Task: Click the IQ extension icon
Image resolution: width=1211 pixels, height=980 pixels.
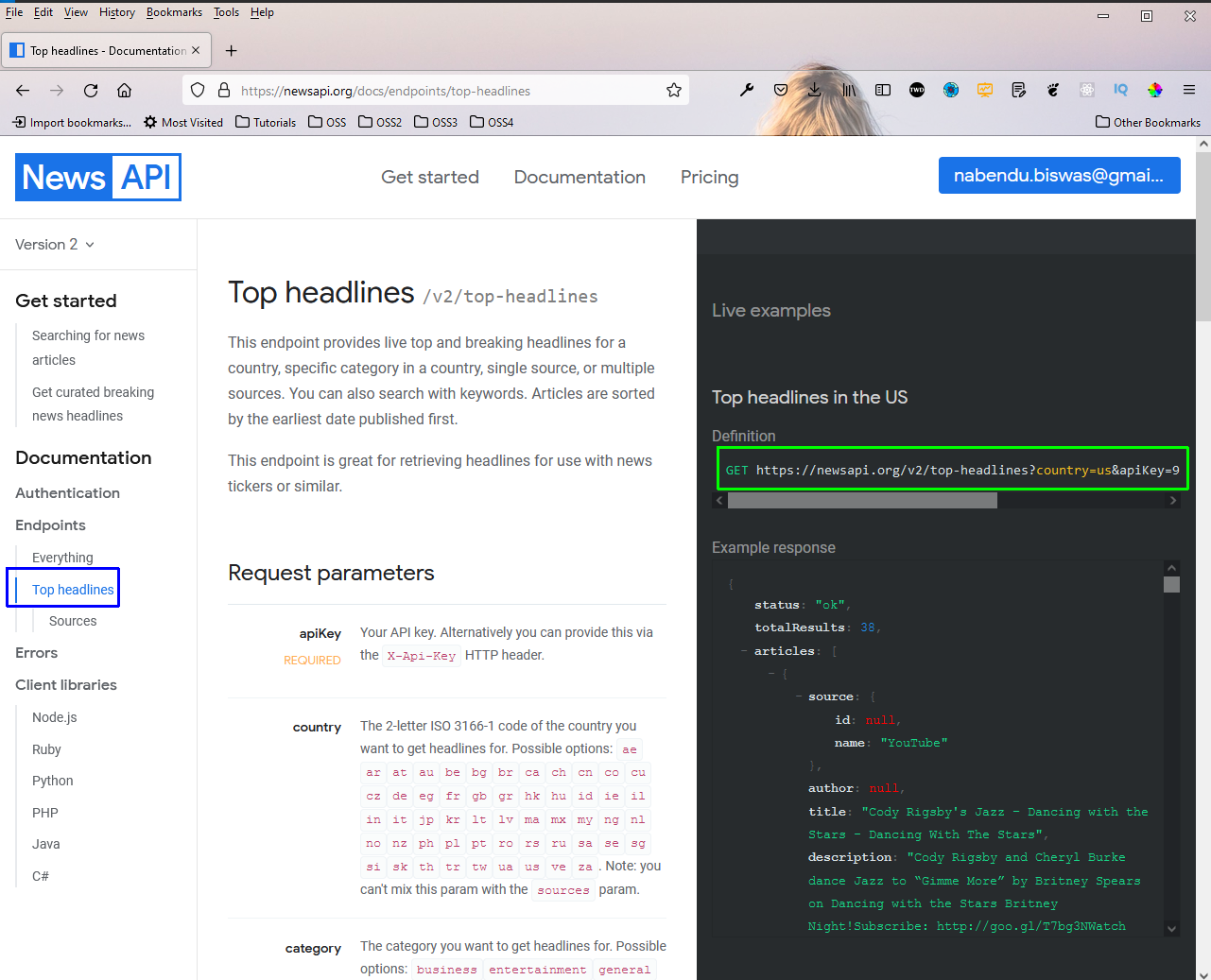Action: (1121, 90)
